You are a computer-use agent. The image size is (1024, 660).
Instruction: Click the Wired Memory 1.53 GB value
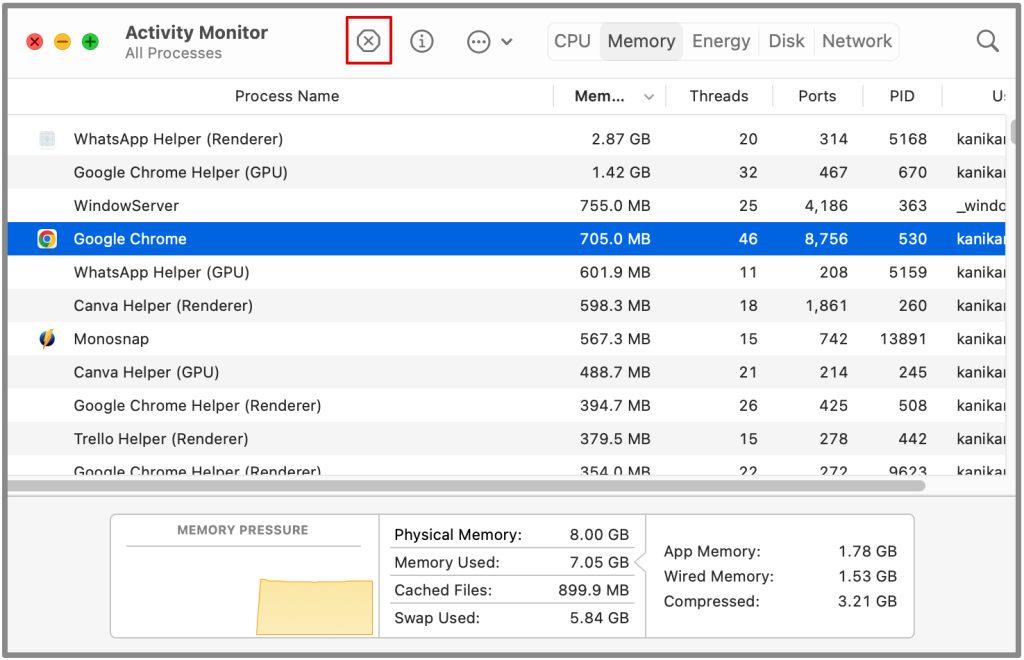867,576
